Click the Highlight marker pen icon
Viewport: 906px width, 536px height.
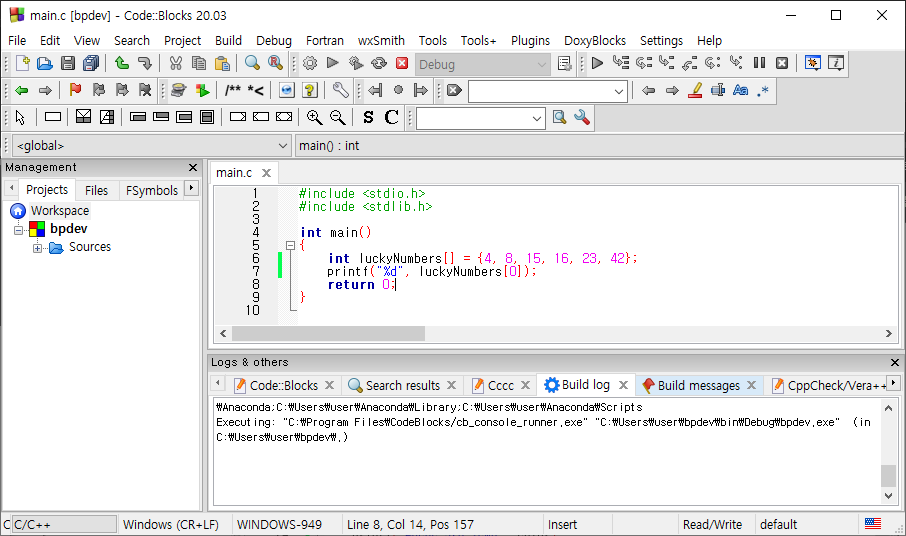(695, 90)
